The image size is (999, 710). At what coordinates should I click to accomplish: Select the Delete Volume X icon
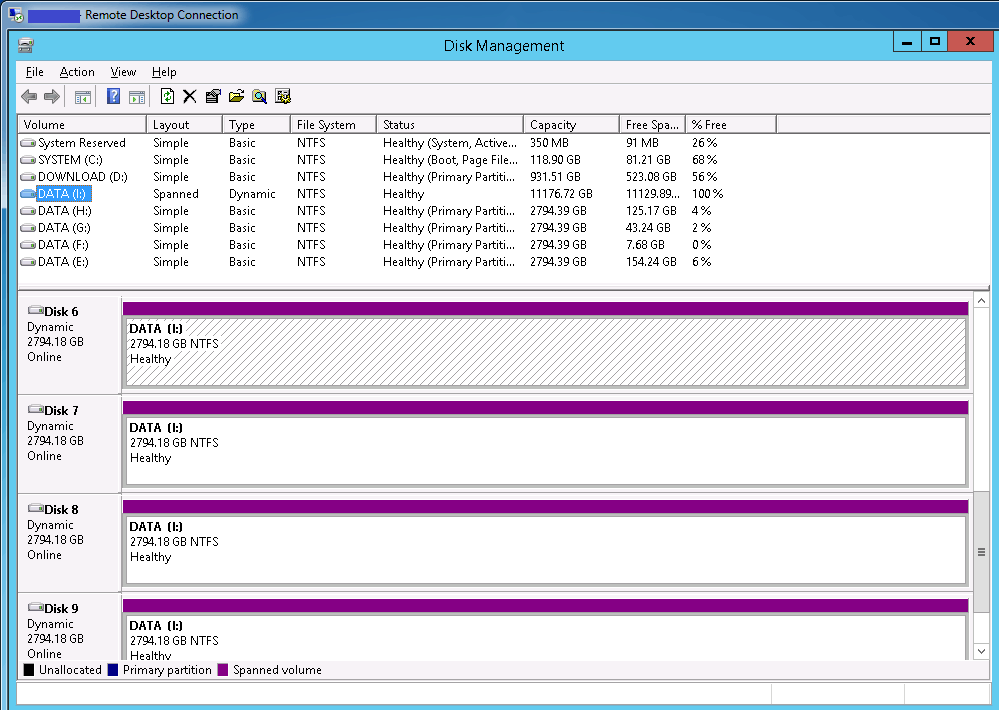click(x=190, y=96)
